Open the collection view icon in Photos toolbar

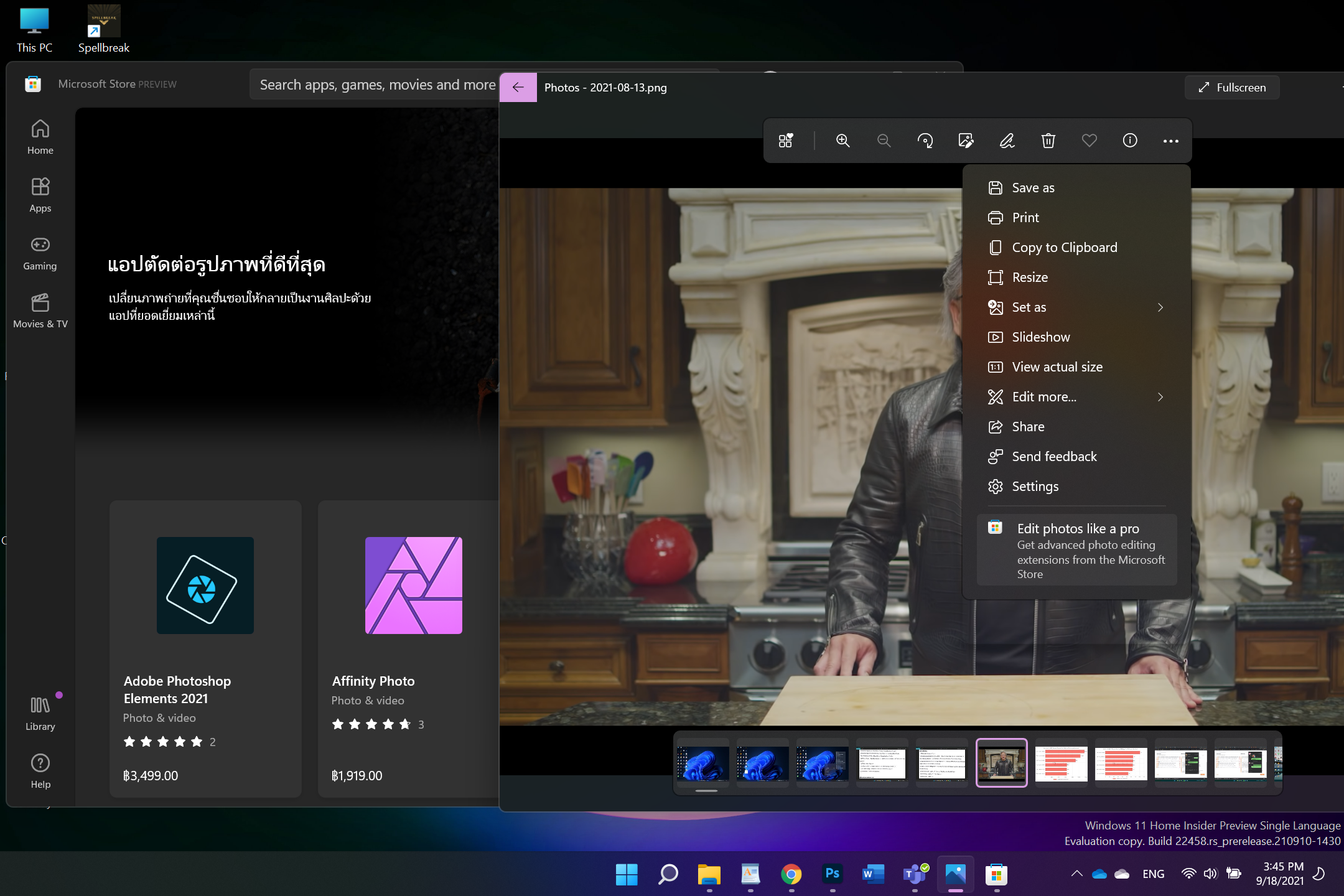(x=786, y=141)
